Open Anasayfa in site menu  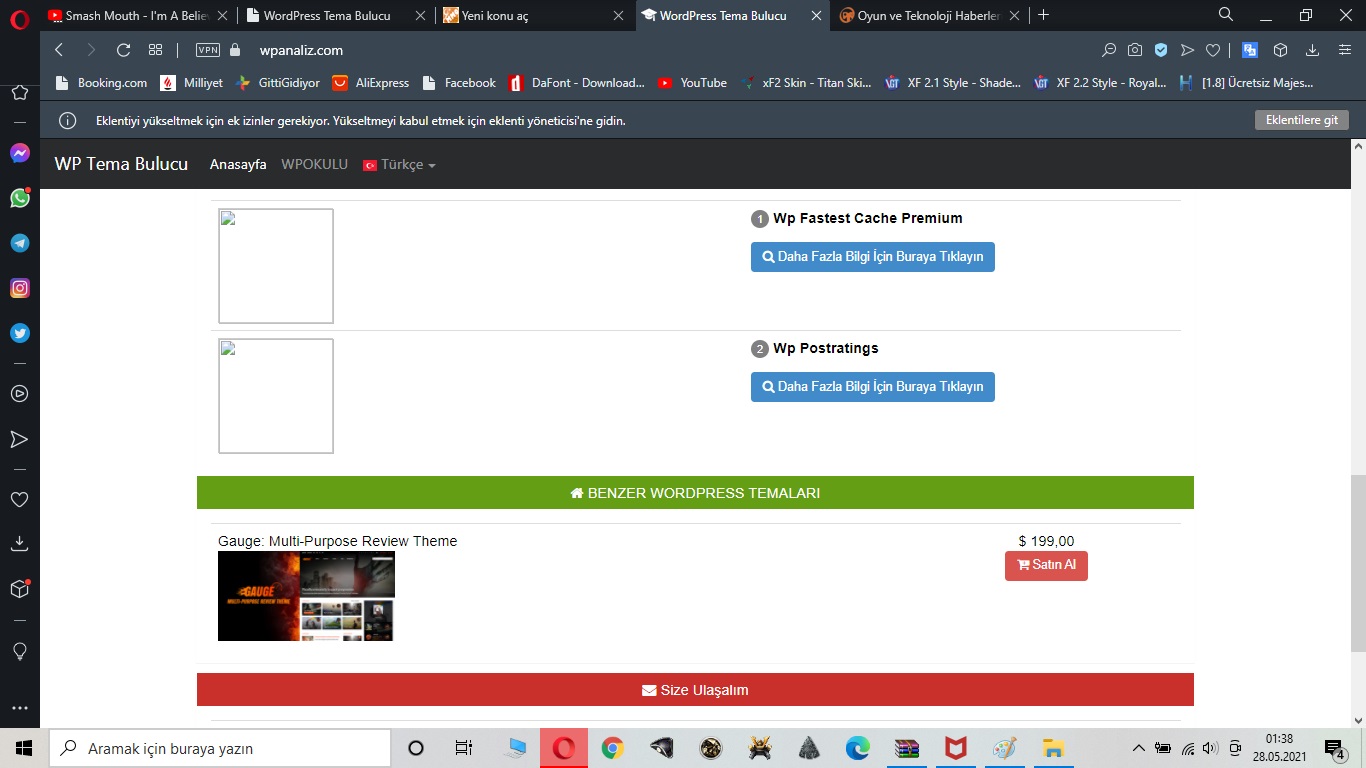pos(238,164)
